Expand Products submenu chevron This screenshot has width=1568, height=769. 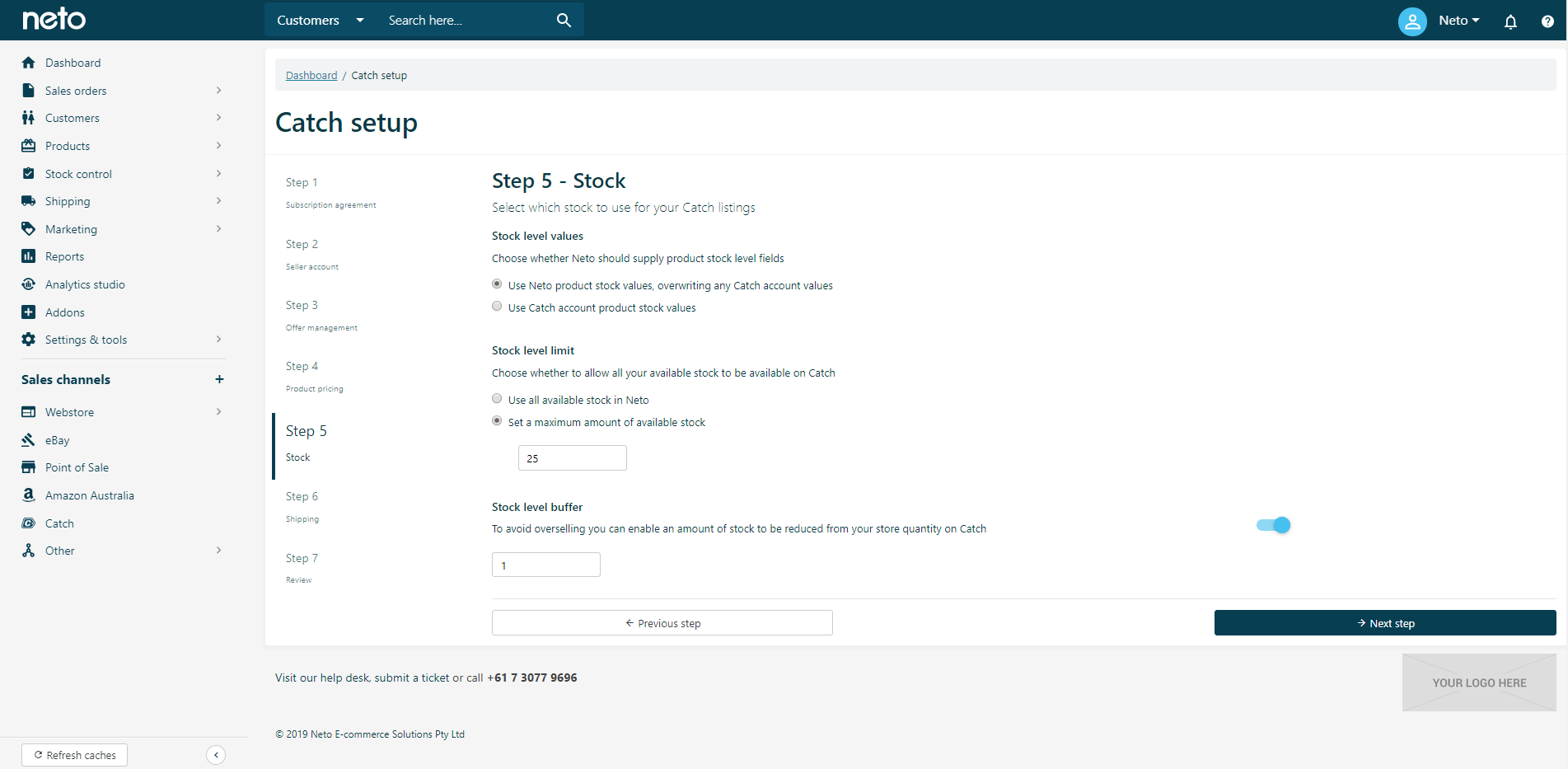(x=218, y=146)
